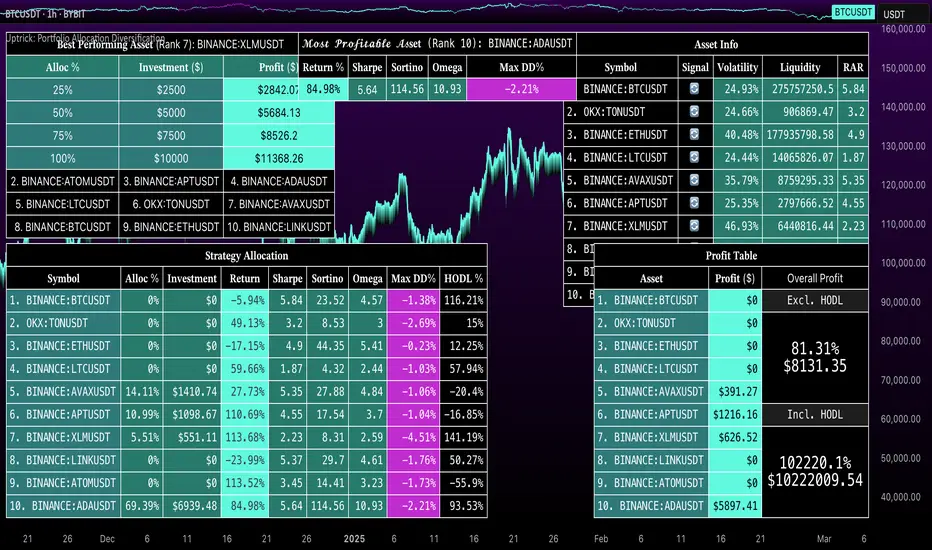Click the magenta -4.51% Max DD cell
Image resolution: width=932 pixels, height=550 pixels.
[414, 437]
